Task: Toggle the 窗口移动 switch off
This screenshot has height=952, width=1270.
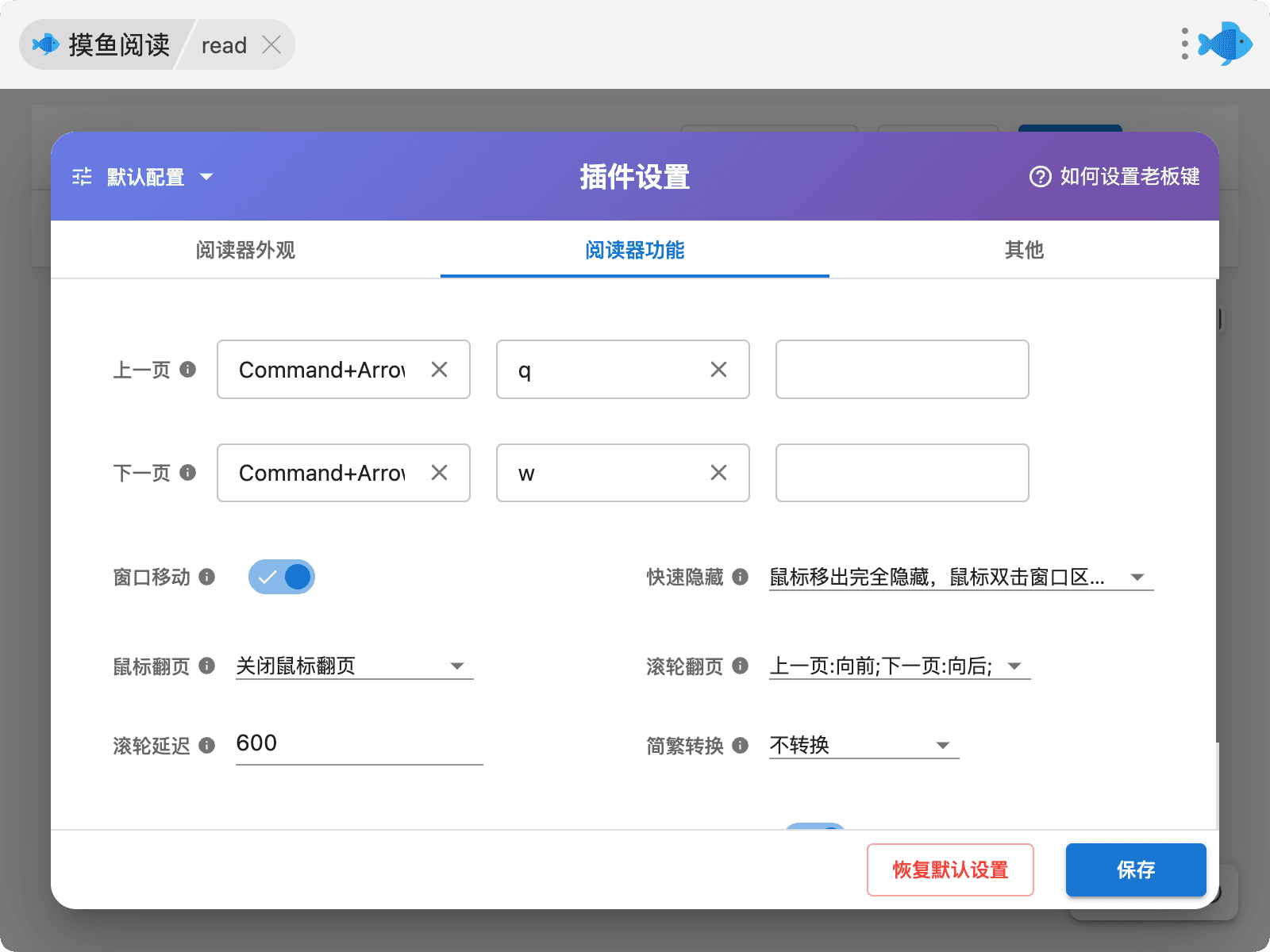Action: click(282, 577)
